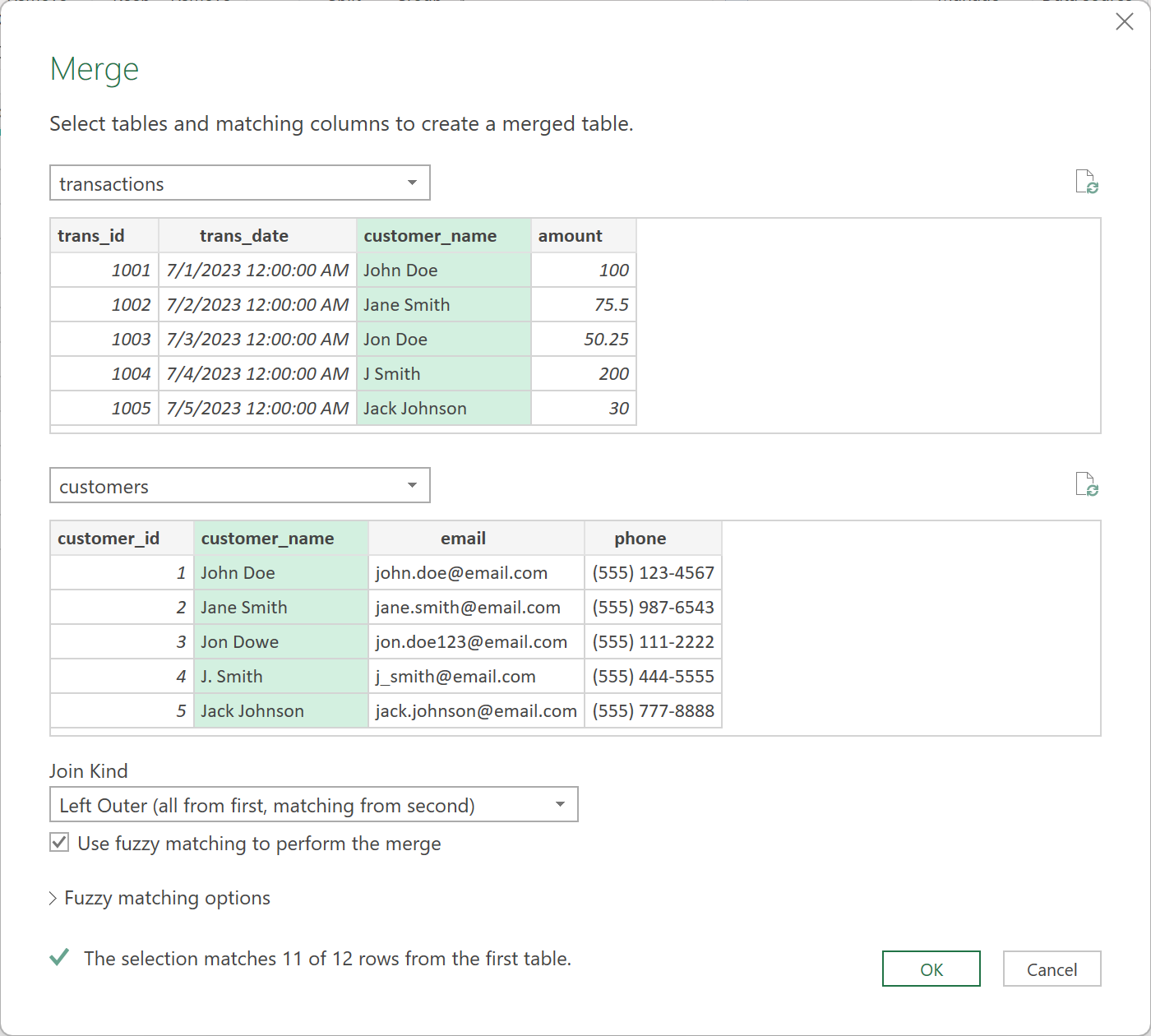Select the email column header
Viewport: 1151px width, 1036px height.
463,538
